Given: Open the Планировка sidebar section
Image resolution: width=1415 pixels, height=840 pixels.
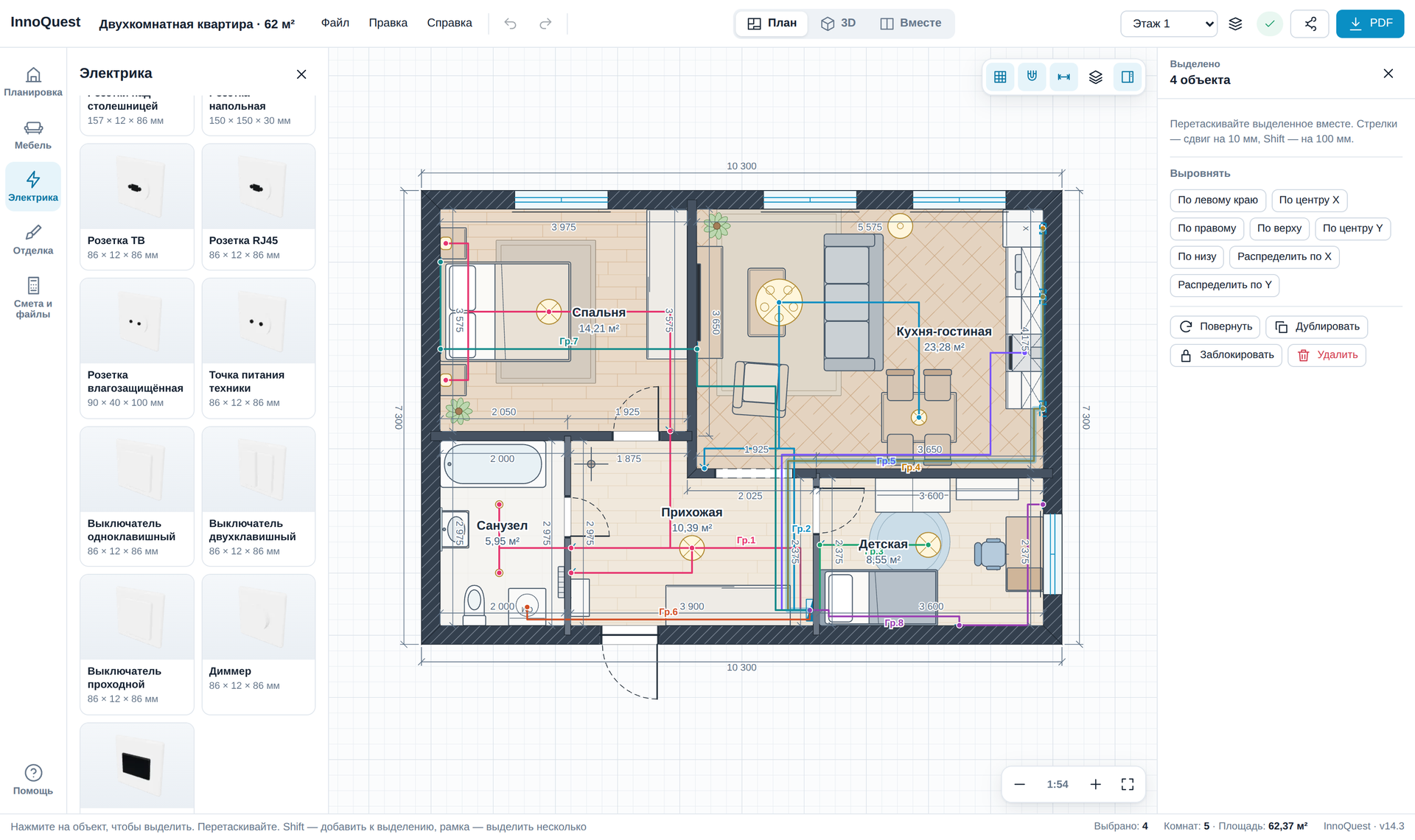Looking at the screenshot, I should (x=33, y=82).
